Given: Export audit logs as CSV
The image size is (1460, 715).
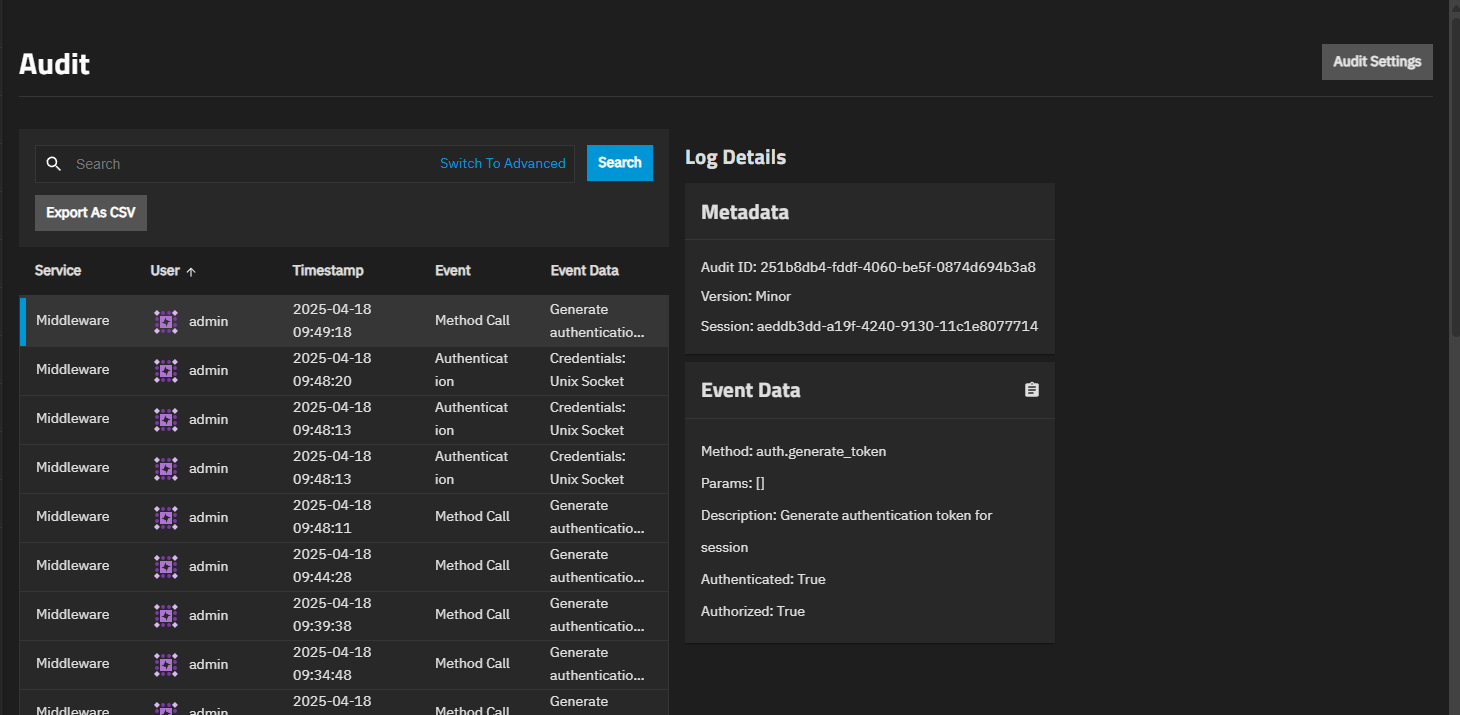Looking at the screenshot, I should (x=91, y=213).
